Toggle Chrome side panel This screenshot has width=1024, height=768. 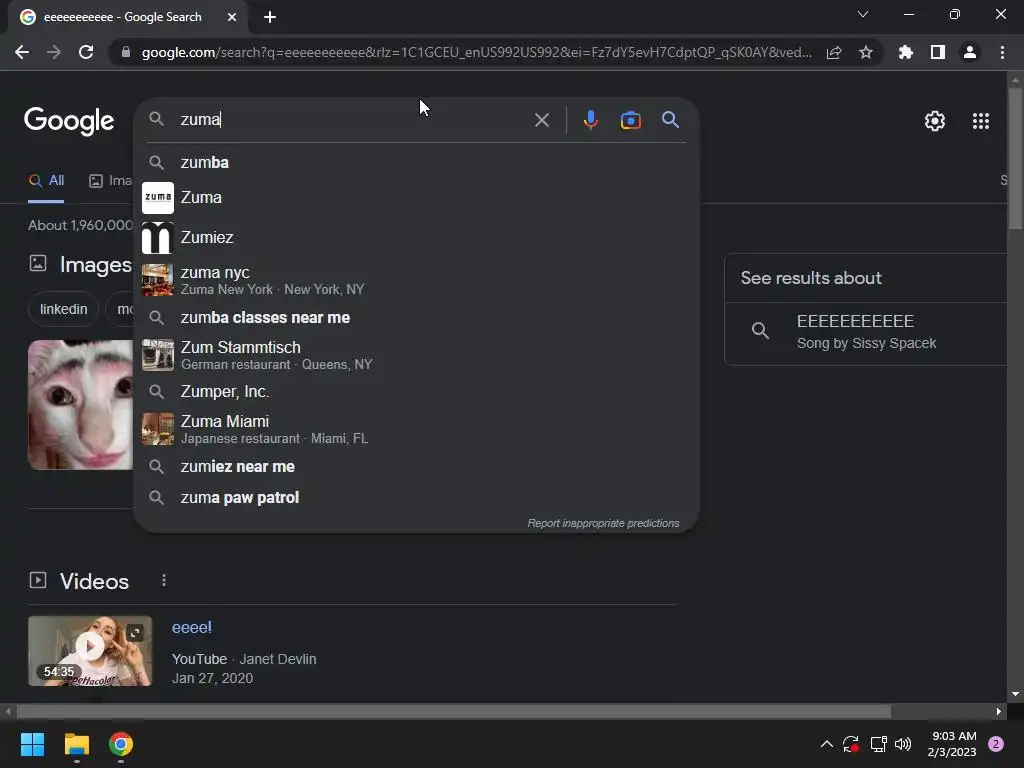(938, 52)
